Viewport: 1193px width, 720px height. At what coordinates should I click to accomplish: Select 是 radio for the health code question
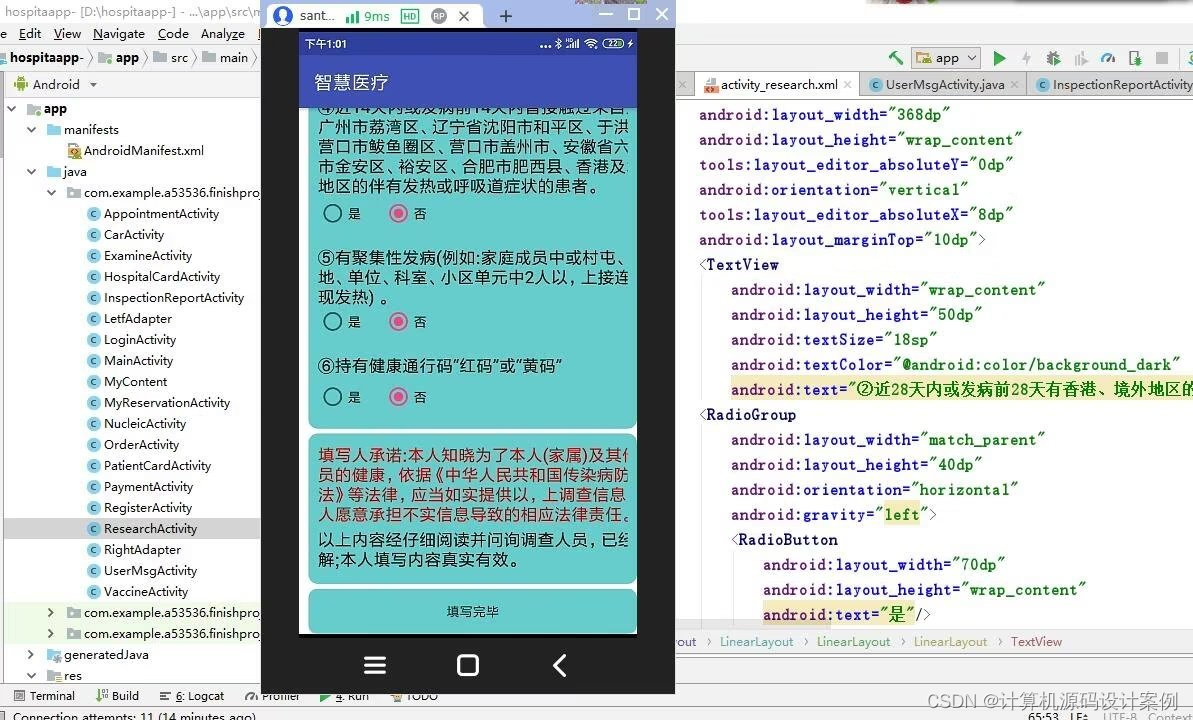pyautogui.click(x=331, y=397)
